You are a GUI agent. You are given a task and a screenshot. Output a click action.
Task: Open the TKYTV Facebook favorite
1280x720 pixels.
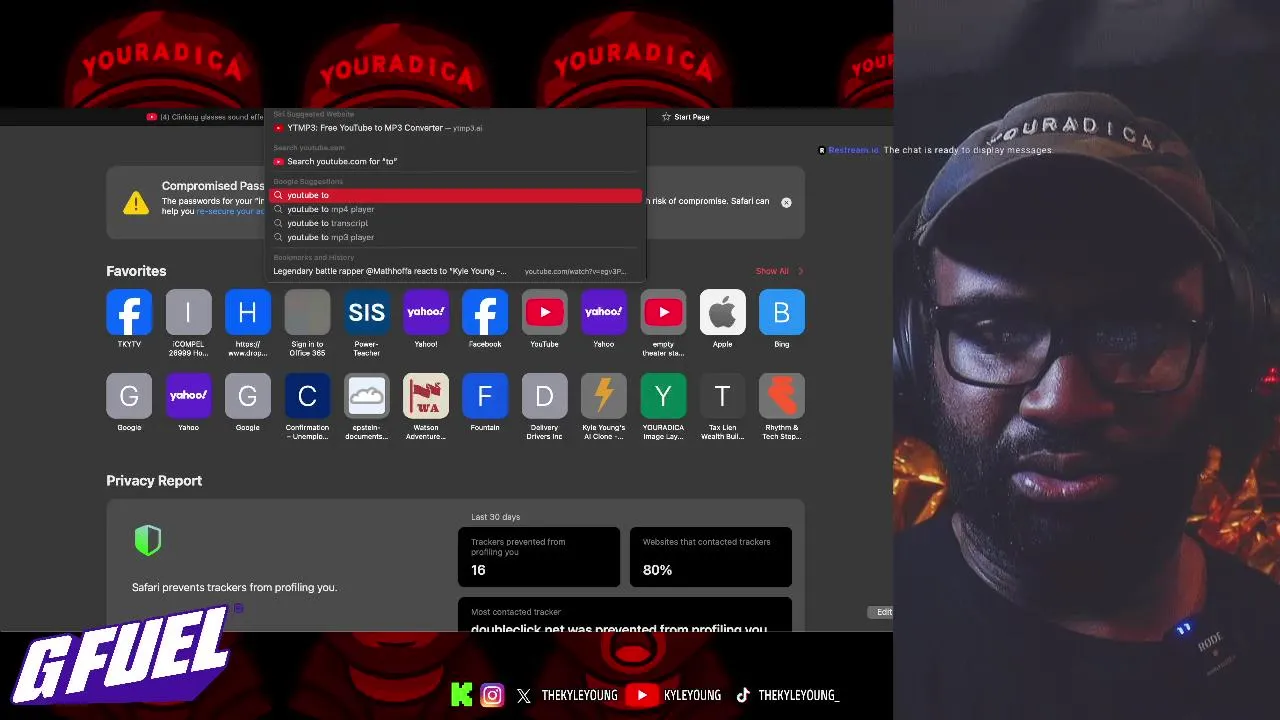click(x=129, y=312)
